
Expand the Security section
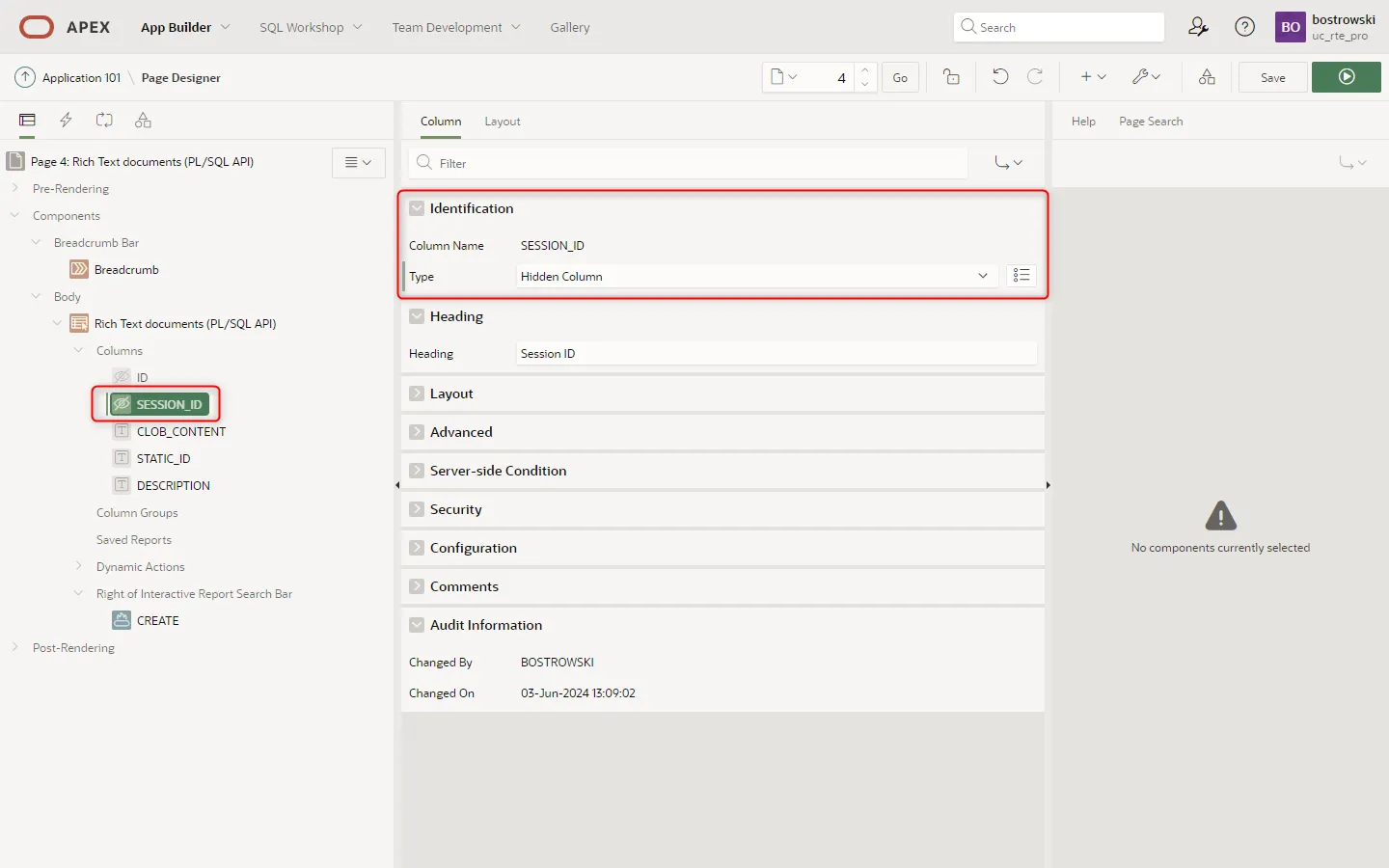tap(417, 509)
